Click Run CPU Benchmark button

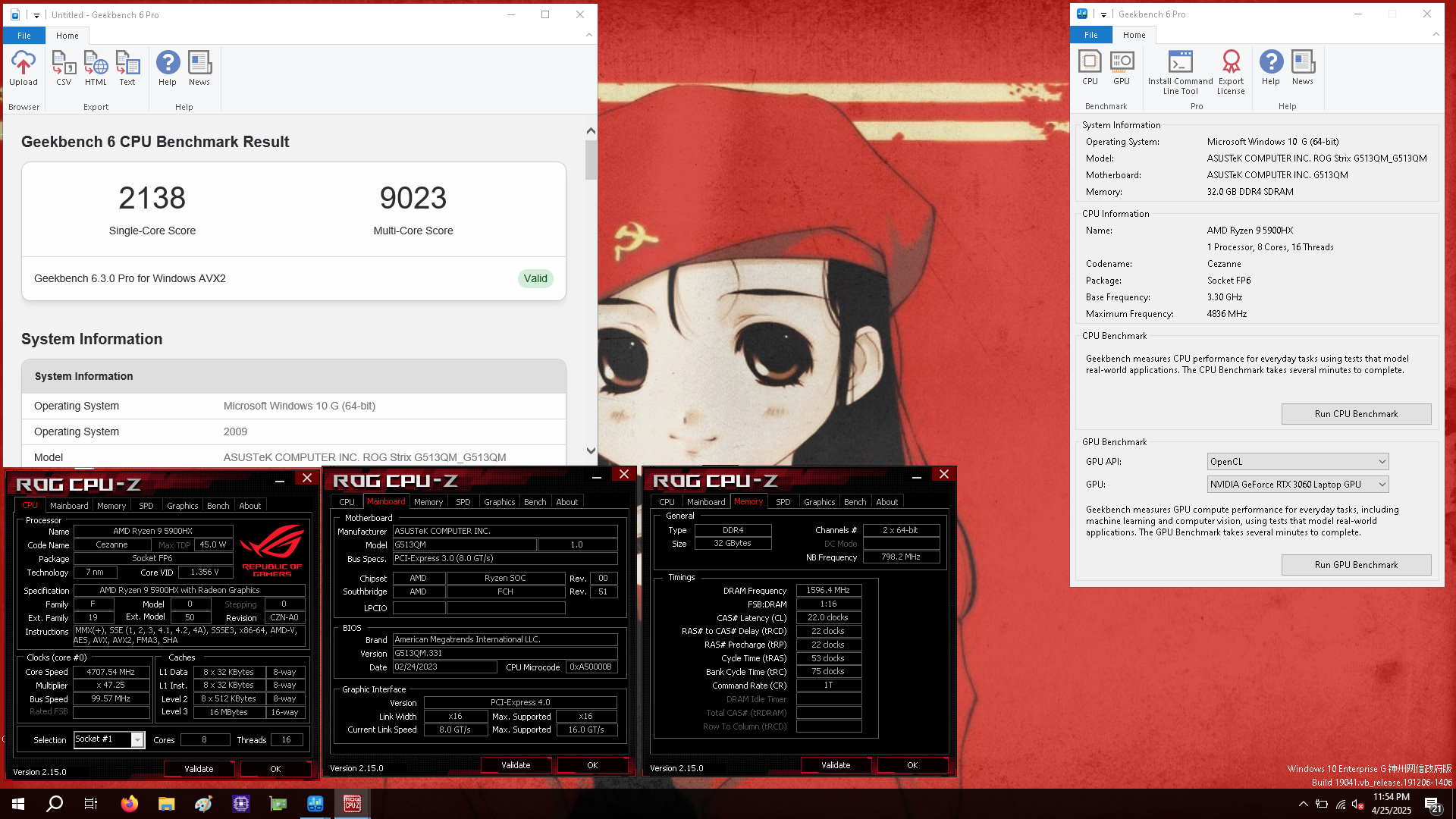[x=1356, y=414]
